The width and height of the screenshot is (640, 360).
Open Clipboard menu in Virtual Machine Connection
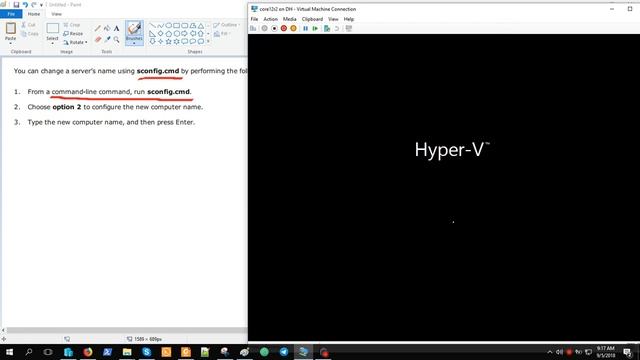click(312, 19)
